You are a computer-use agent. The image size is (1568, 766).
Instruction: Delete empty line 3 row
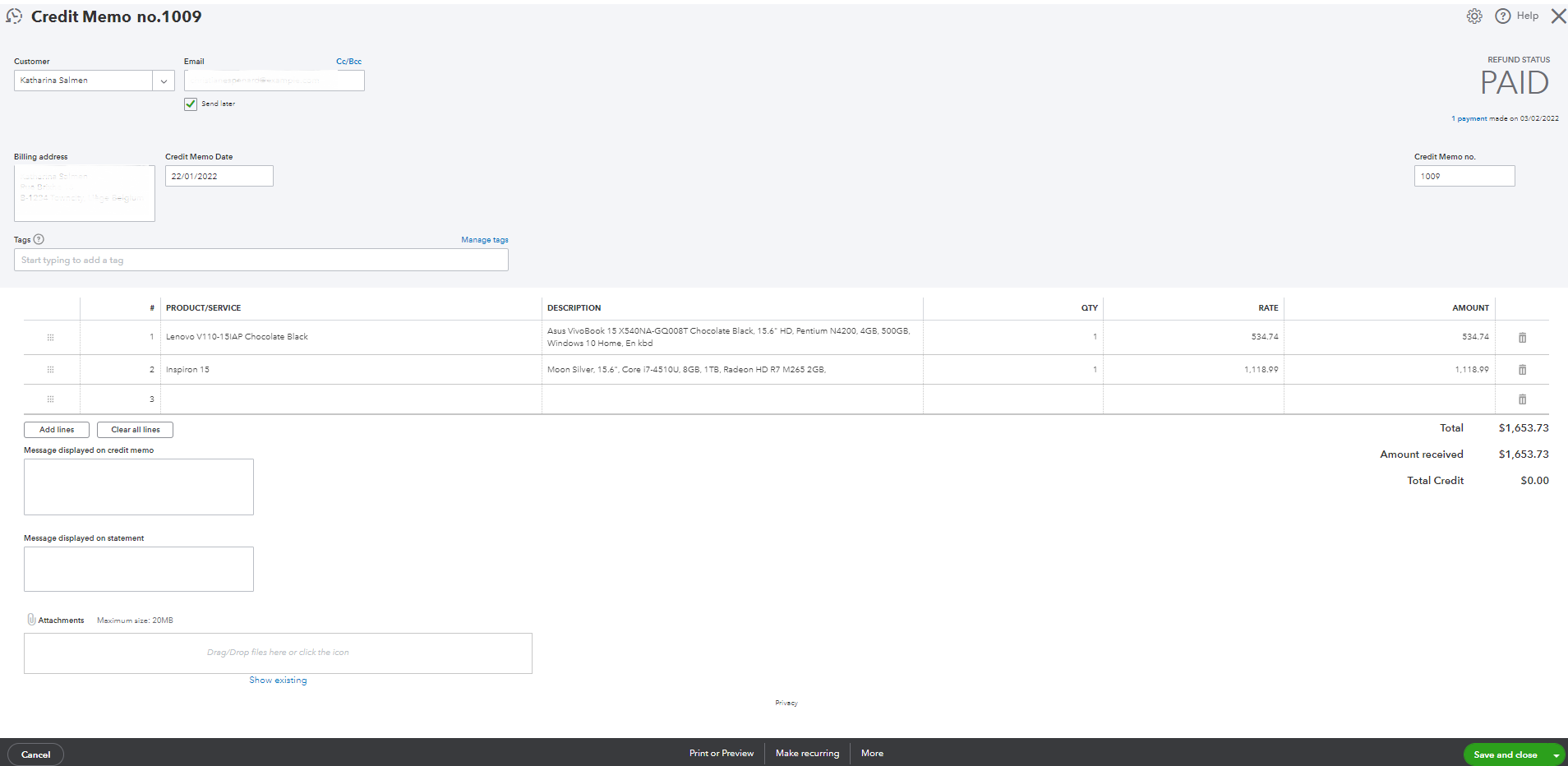(x=1522, y=399)
